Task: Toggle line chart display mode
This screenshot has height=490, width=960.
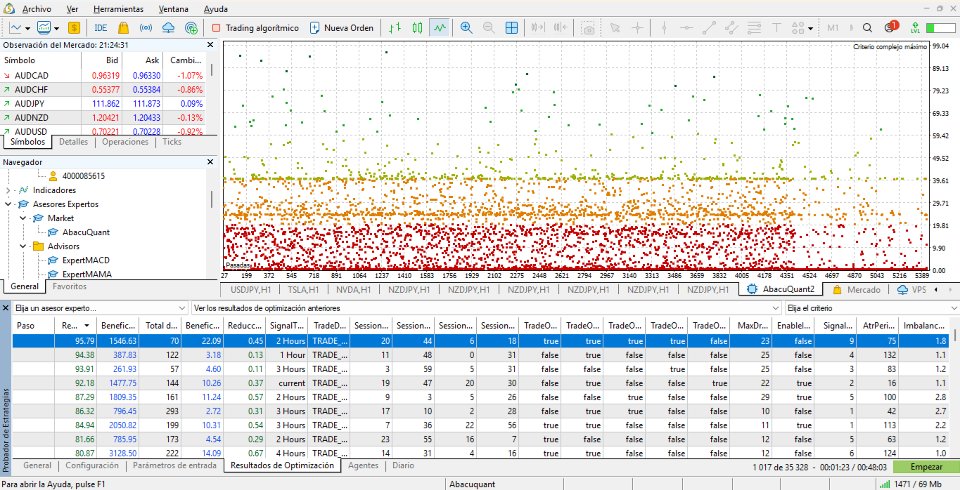Action: (440, 28)
